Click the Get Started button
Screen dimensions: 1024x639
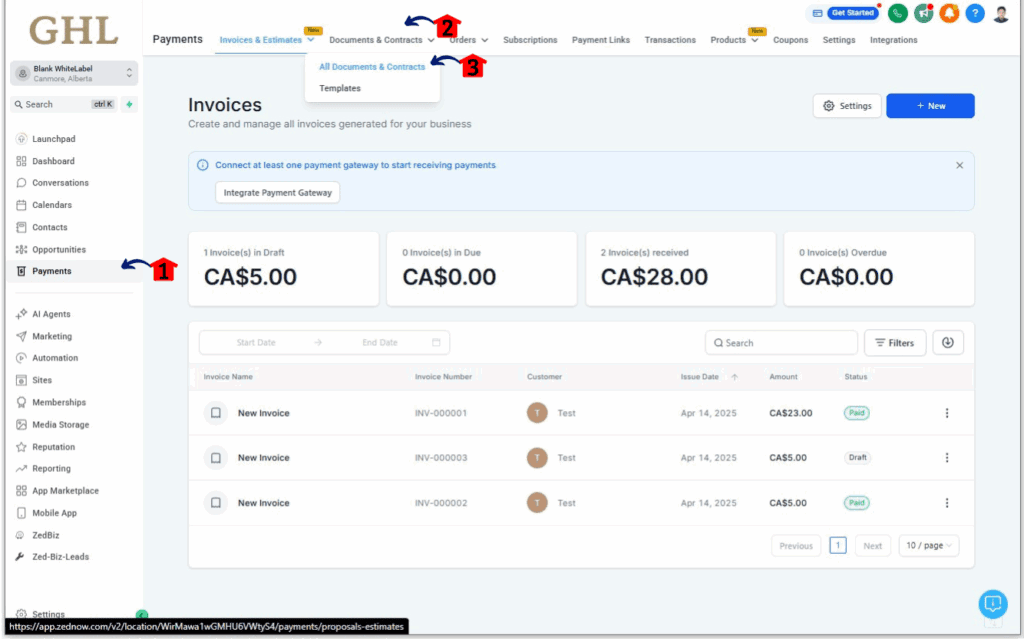[x=852, y=13]
